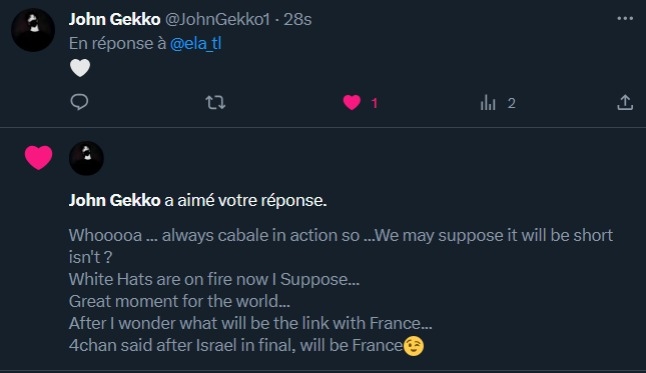
Task: Open the three-dot more options menu
Action: (625, 19)
